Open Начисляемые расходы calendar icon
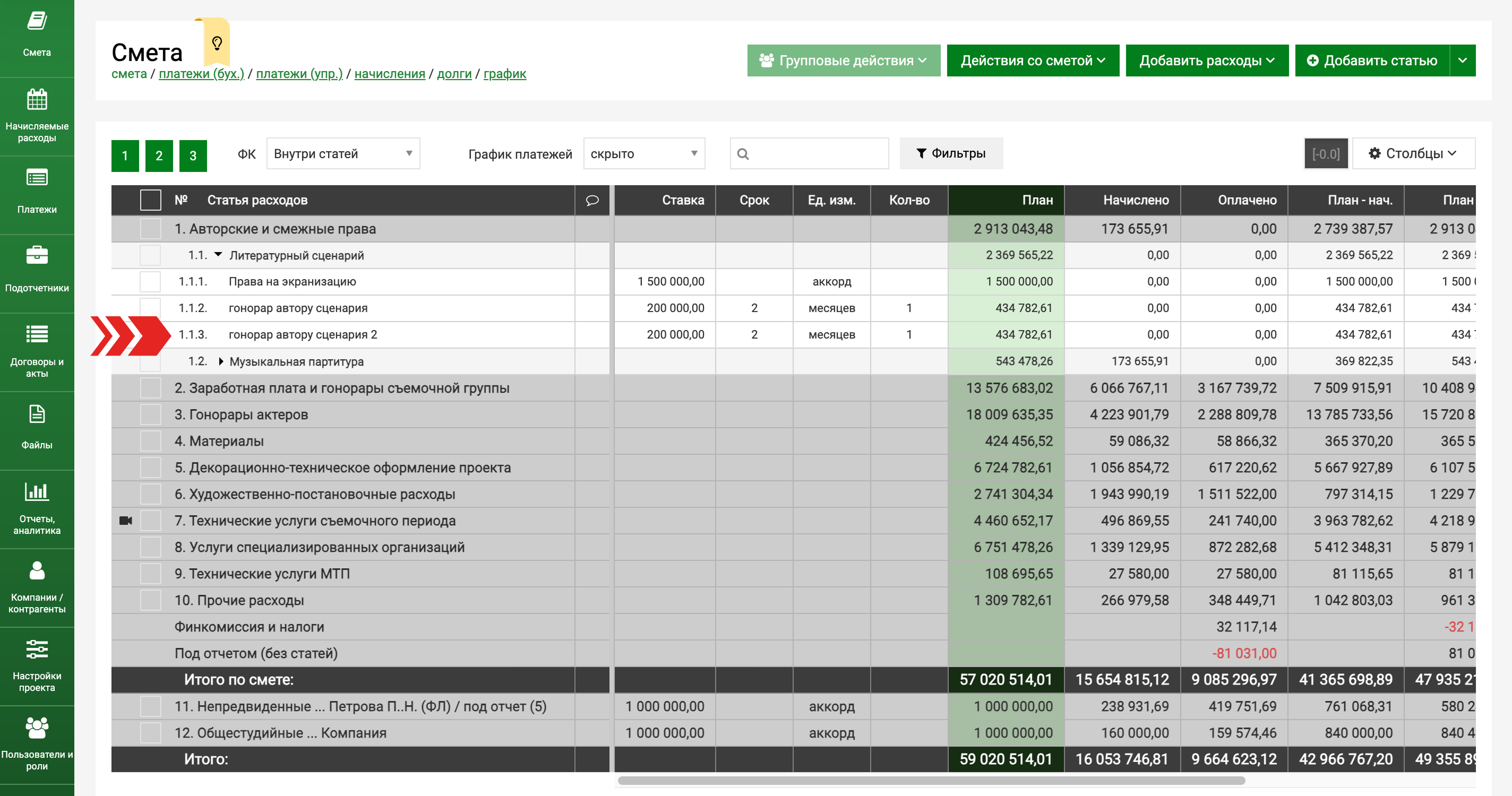The height and width of the screenshot is (796, 1512). (x=37, y=100)
